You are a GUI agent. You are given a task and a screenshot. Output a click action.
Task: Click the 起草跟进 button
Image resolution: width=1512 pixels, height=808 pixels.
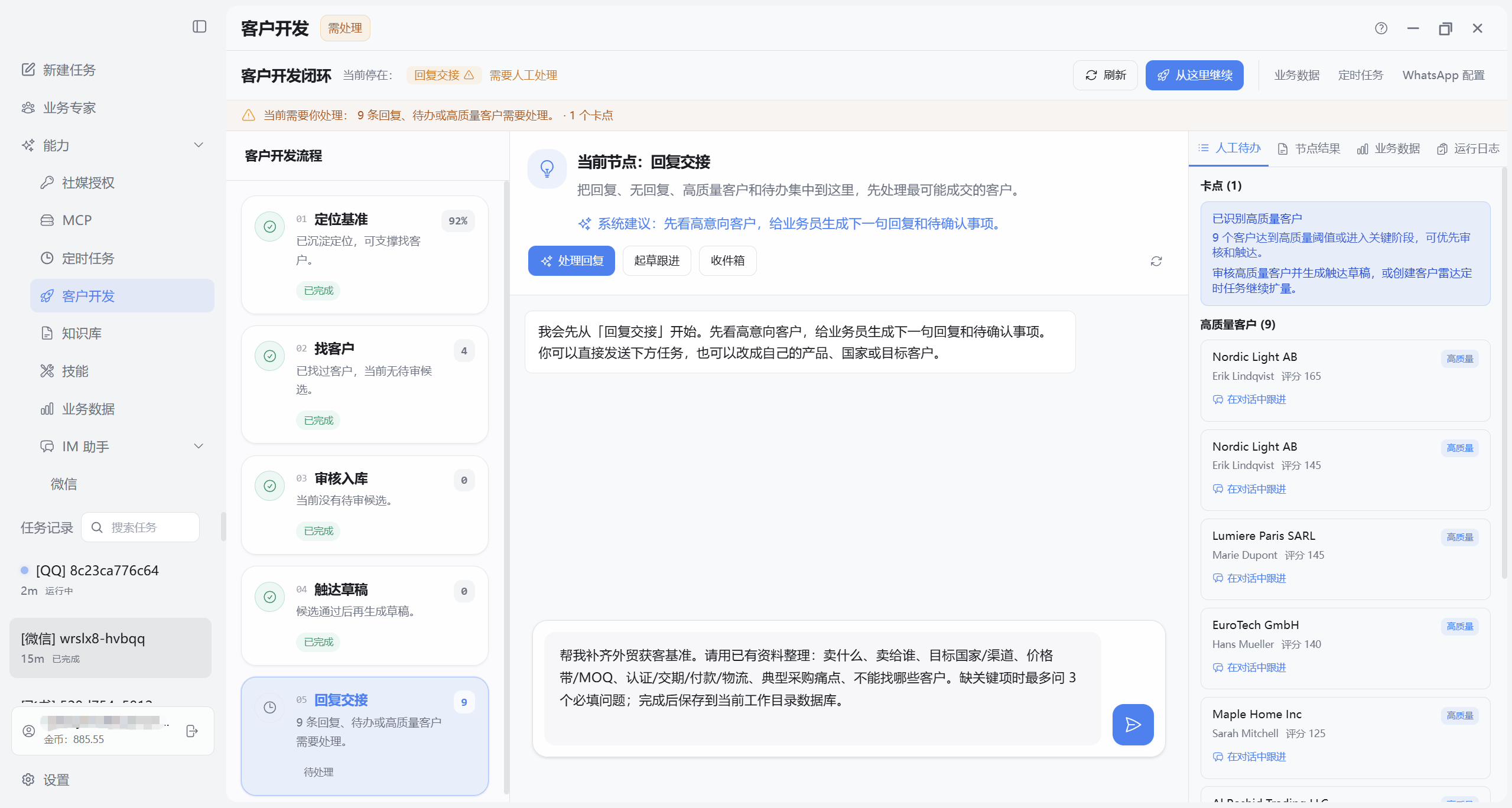(x=657, y=261)
